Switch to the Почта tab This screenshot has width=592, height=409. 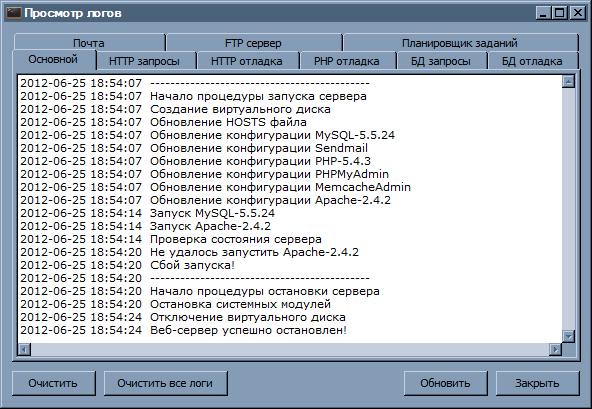[x=89, y=43]
